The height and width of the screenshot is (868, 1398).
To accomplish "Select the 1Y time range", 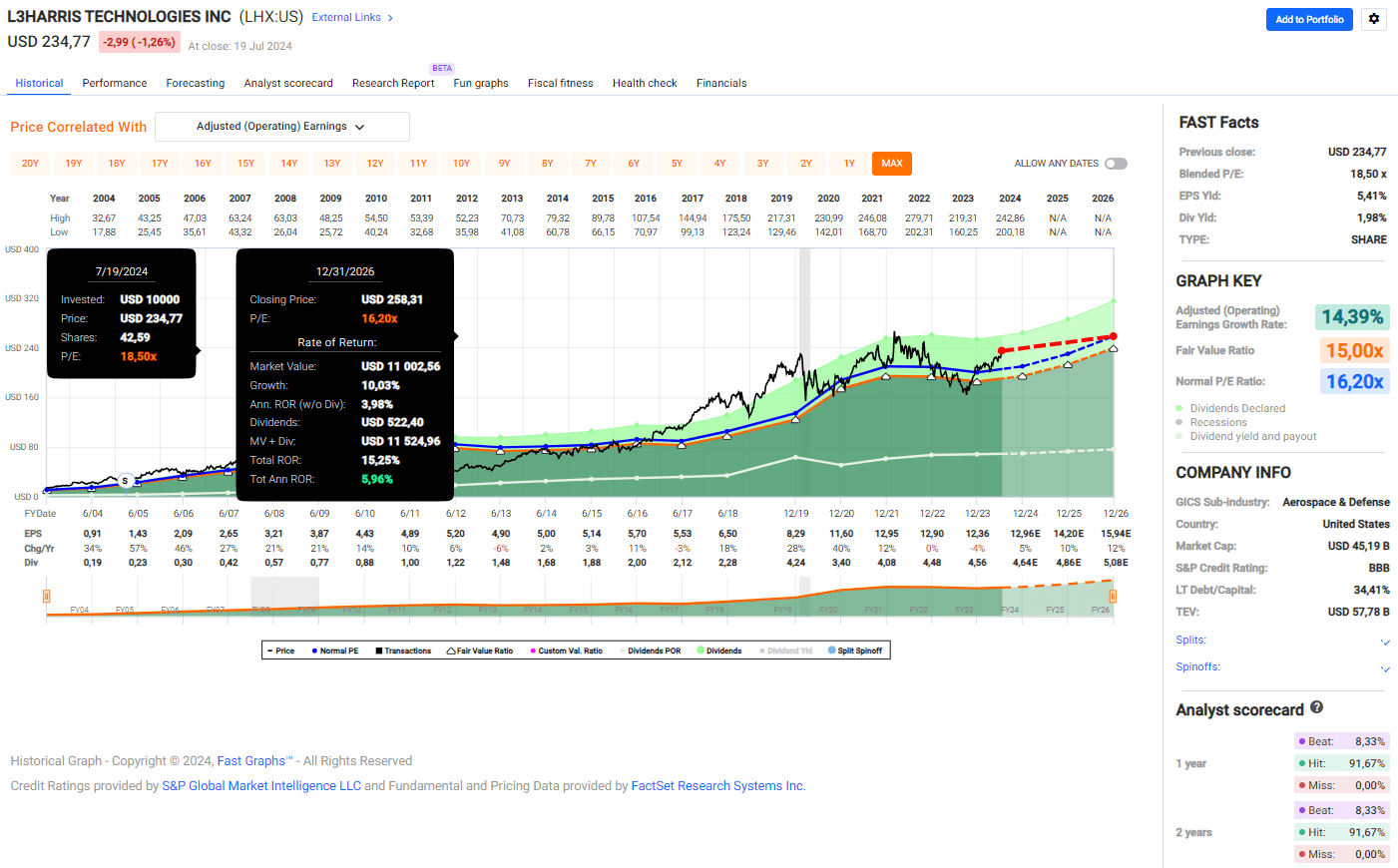I will click(849, 164).
